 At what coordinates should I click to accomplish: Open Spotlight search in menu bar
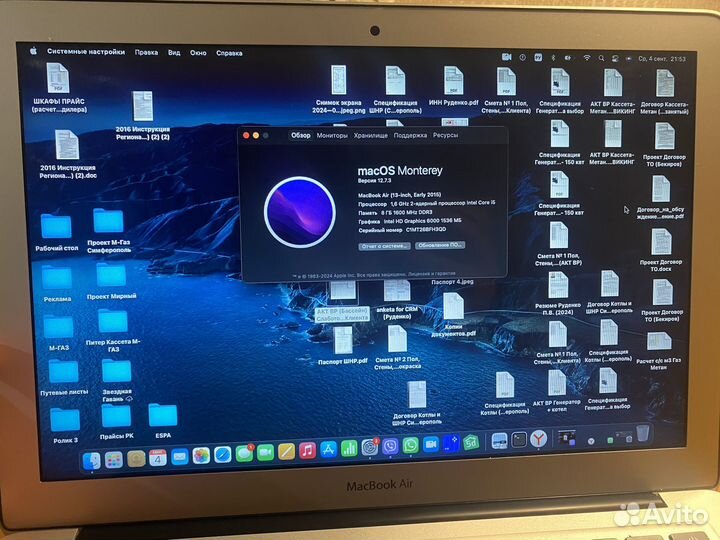[602, 58]
